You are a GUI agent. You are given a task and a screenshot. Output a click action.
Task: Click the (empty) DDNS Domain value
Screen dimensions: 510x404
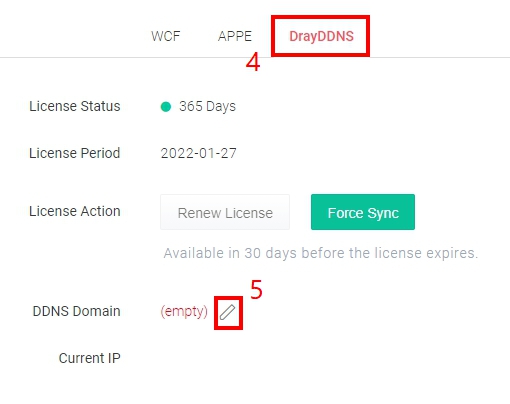(184, 311)
